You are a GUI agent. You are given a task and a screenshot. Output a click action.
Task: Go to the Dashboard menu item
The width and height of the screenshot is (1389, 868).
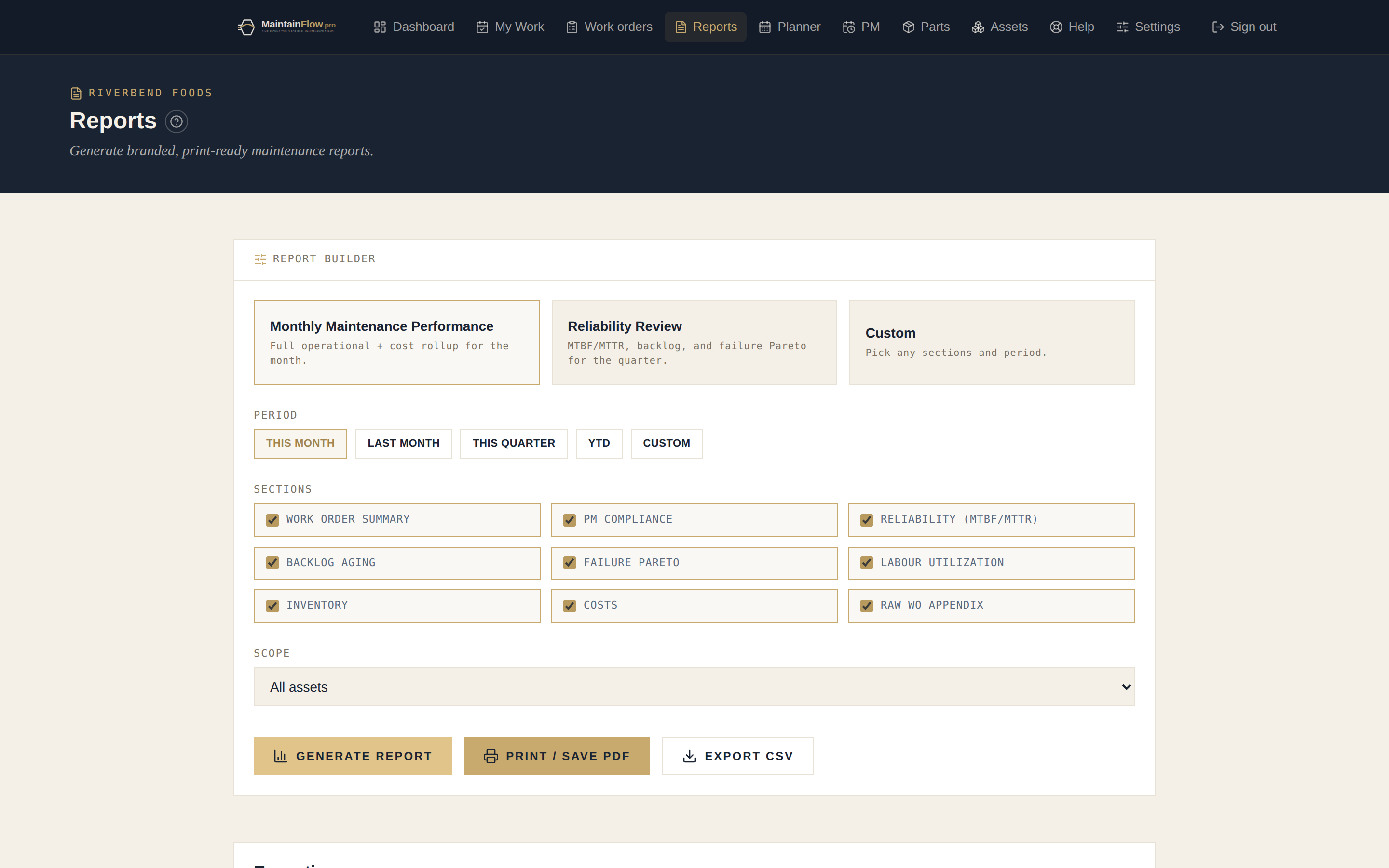pyautogui.click(x=413, y=27)
